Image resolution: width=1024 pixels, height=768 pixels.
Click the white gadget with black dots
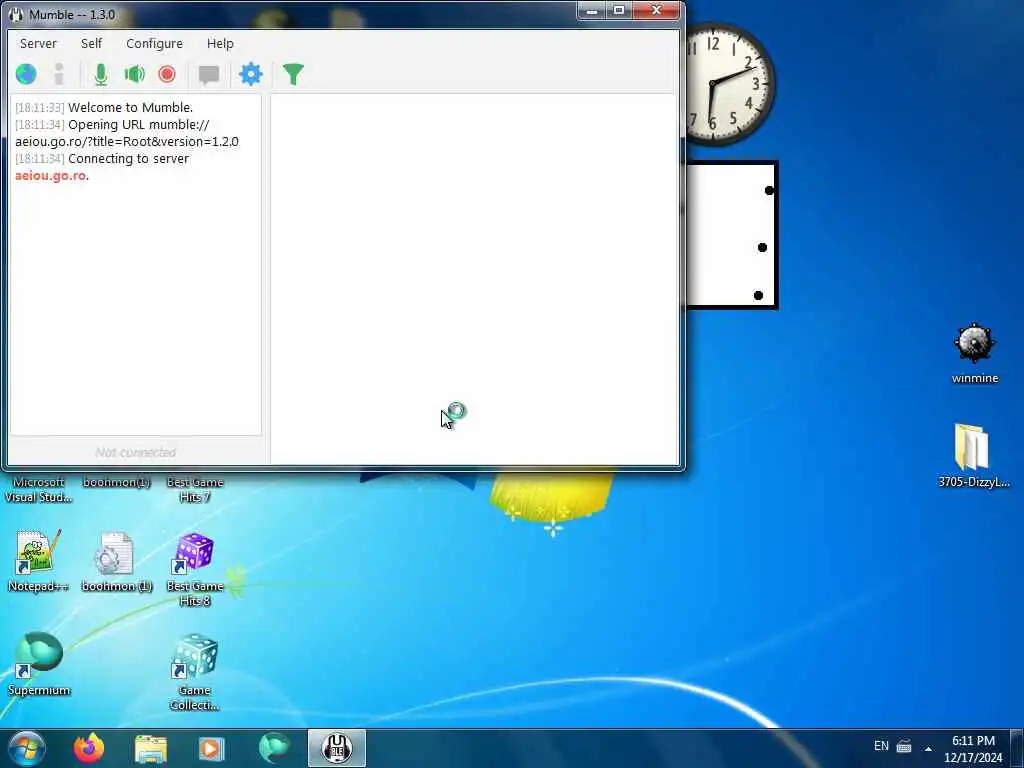coord(731,235)
